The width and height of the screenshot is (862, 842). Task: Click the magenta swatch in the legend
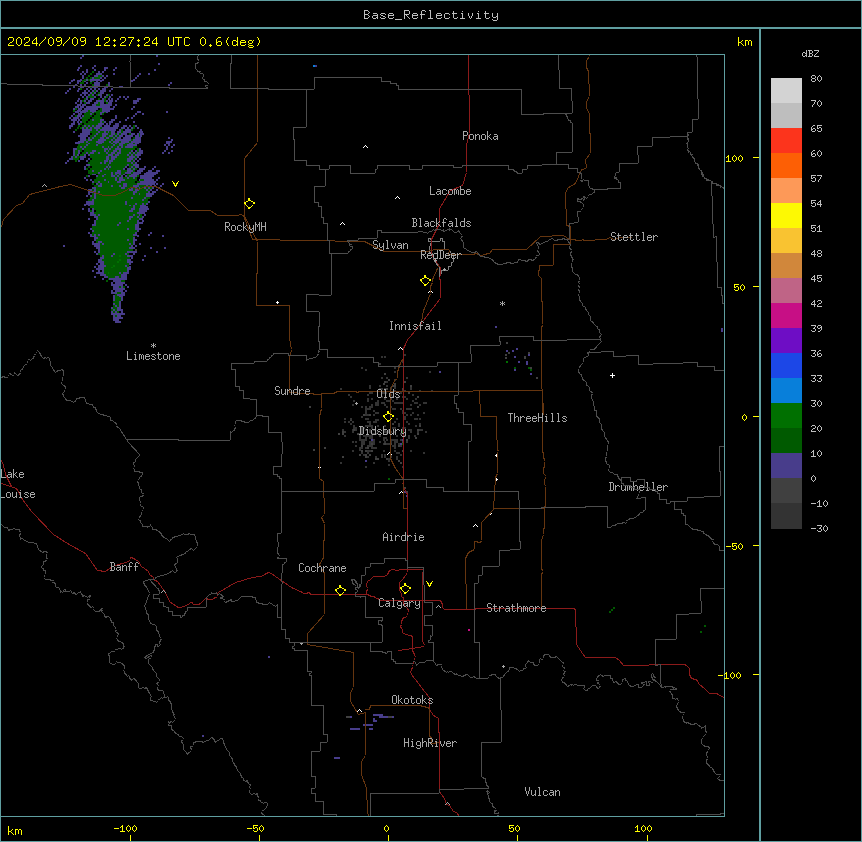pos(786,315)
